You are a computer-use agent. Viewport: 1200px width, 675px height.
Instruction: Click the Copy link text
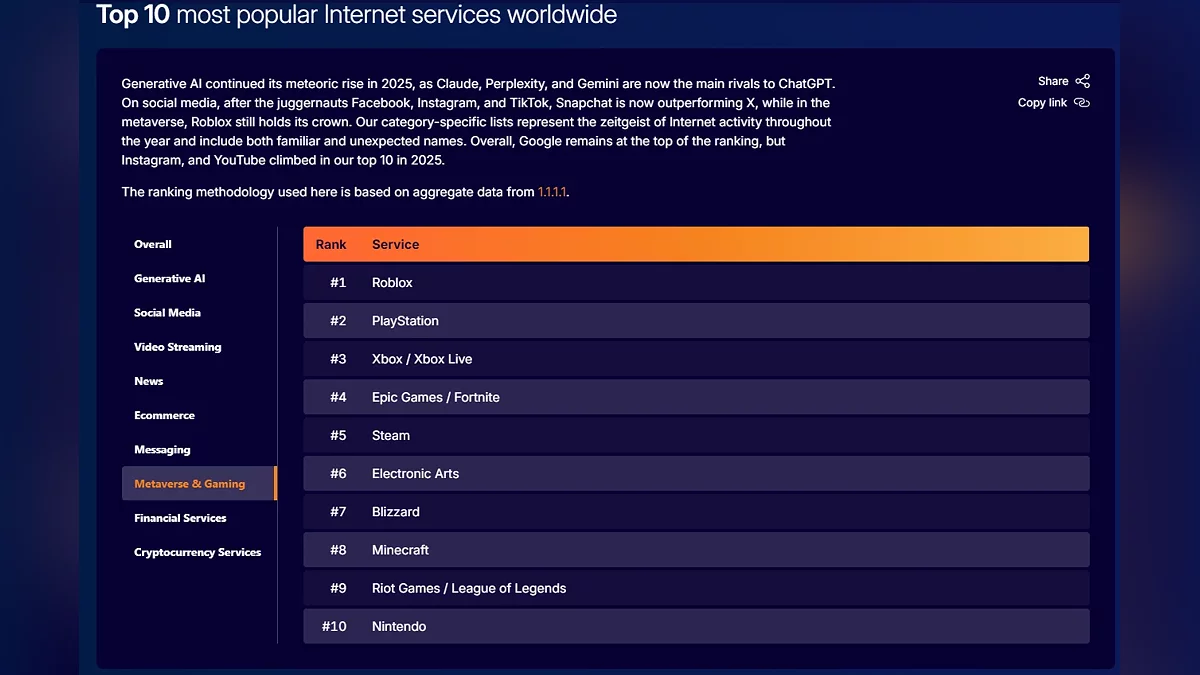click(x=1042, y=103)
